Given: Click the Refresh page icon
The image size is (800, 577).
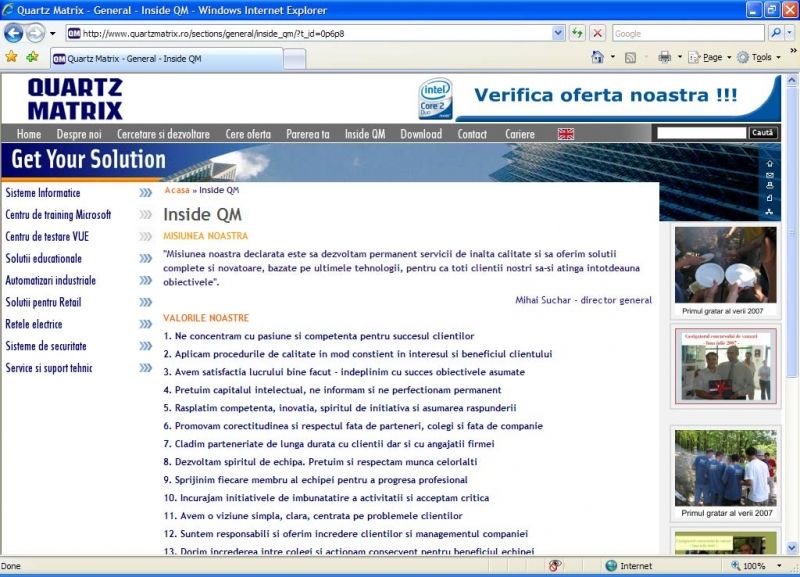Looking at the screenshot, I should [578, 33].
